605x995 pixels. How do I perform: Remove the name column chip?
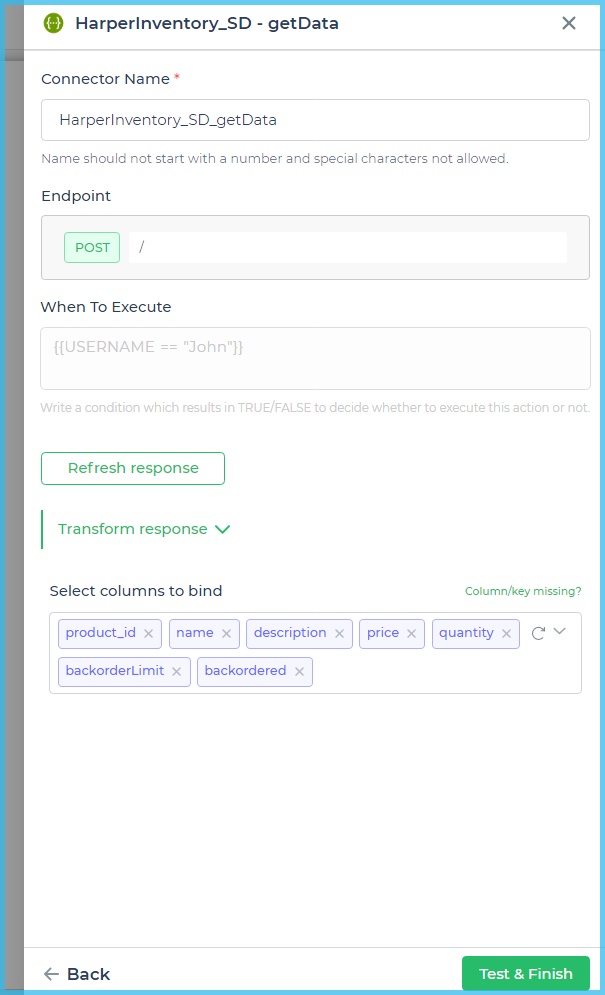click(225, 633)
